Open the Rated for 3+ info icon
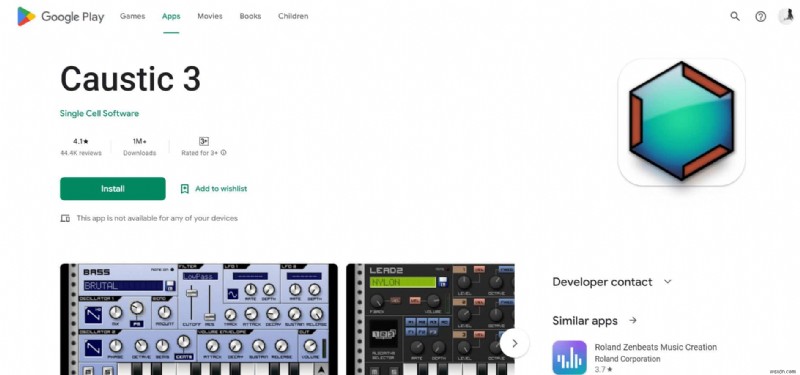 pos(223,153)
